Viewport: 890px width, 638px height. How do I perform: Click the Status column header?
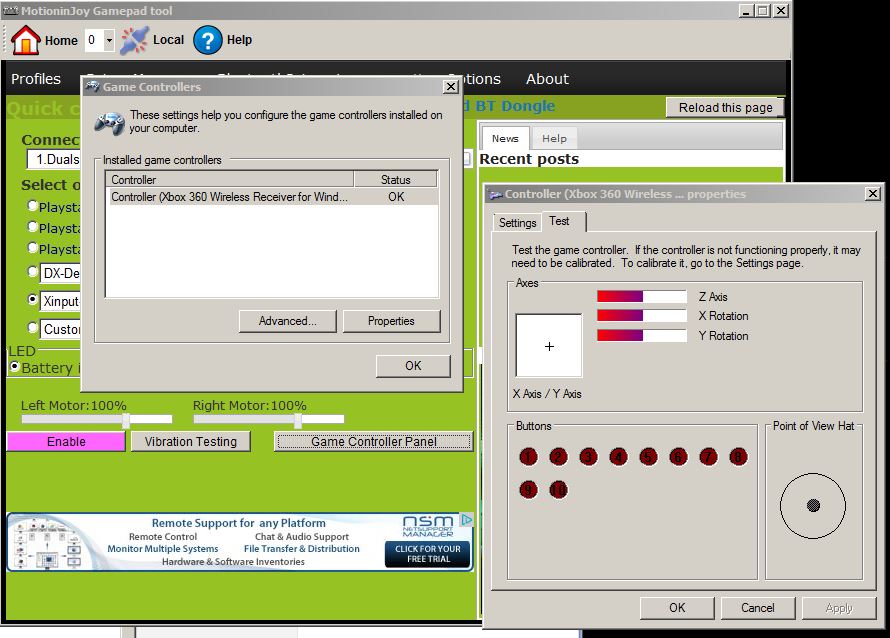tap(396, 179)
